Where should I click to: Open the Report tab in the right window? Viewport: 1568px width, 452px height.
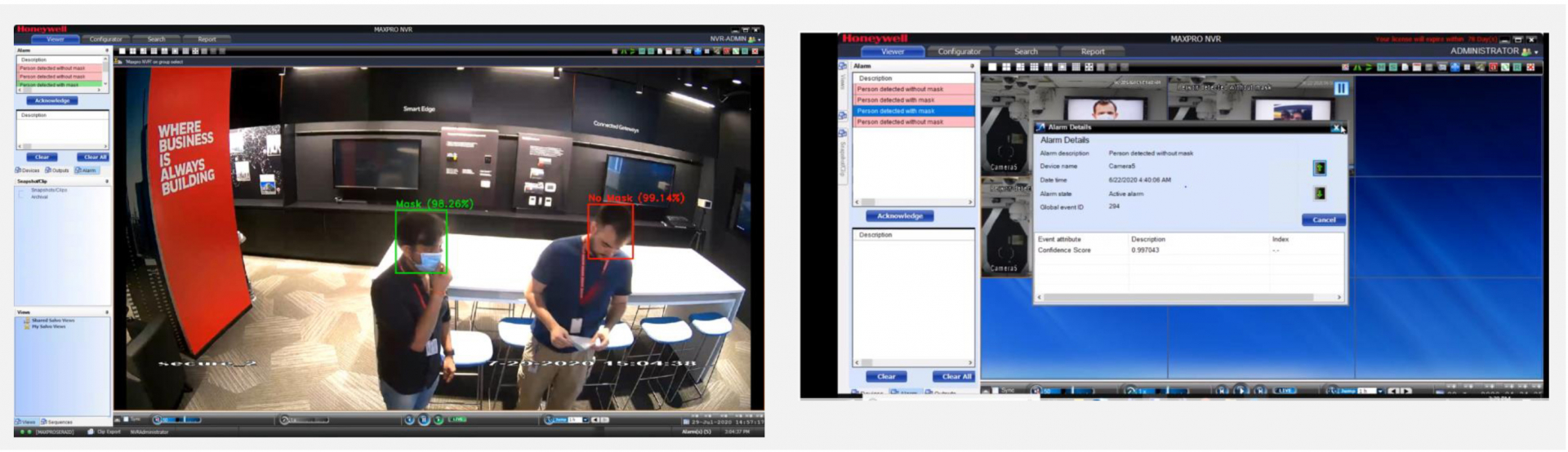pyautogui.click(x=1093, y=51)
